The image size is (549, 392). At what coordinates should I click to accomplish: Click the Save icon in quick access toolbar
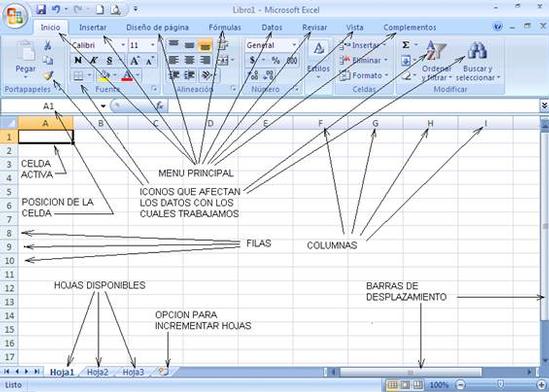[41, 9]
